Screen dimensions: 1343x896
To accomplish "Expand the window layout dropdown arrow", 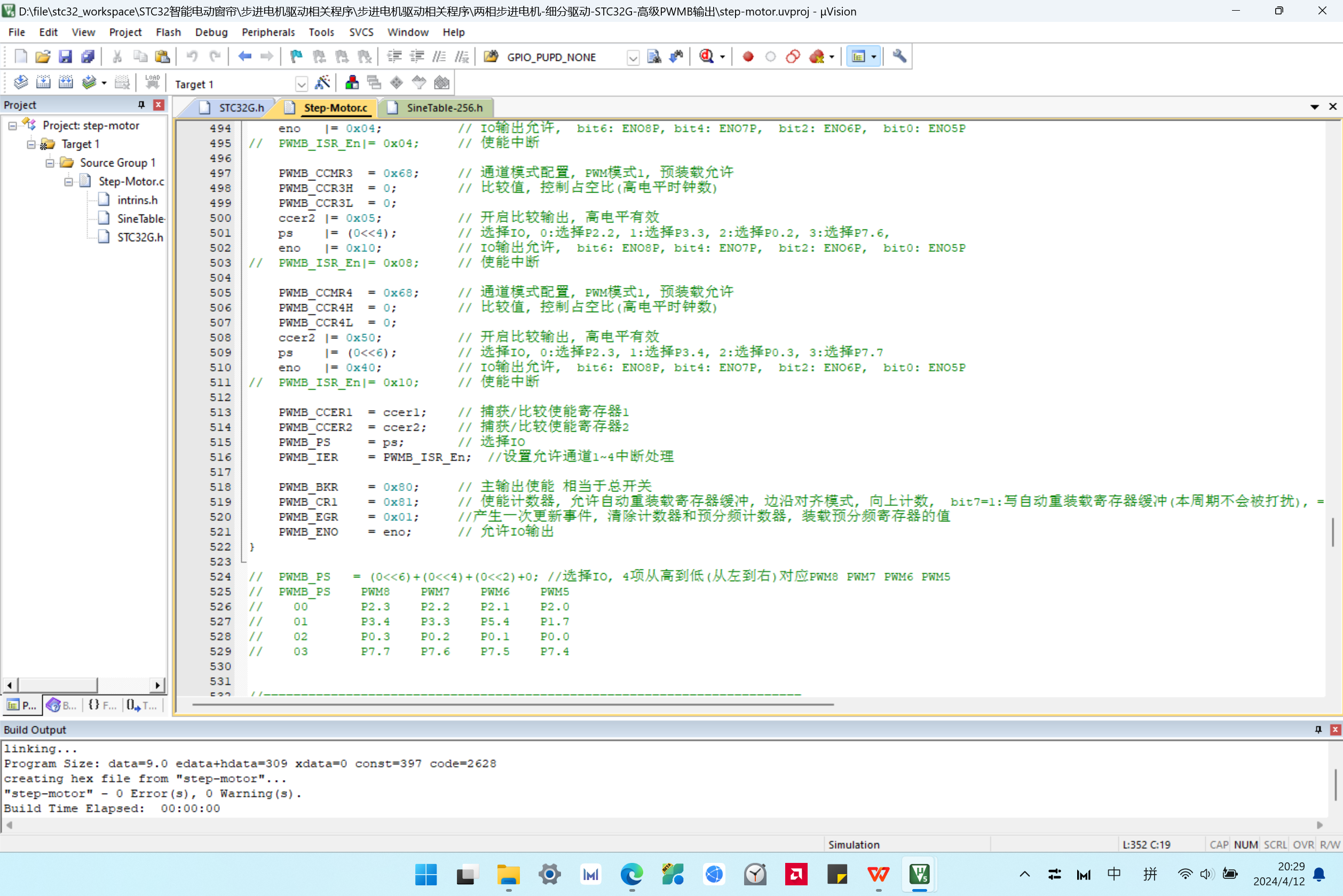I will tap(874, 57).
